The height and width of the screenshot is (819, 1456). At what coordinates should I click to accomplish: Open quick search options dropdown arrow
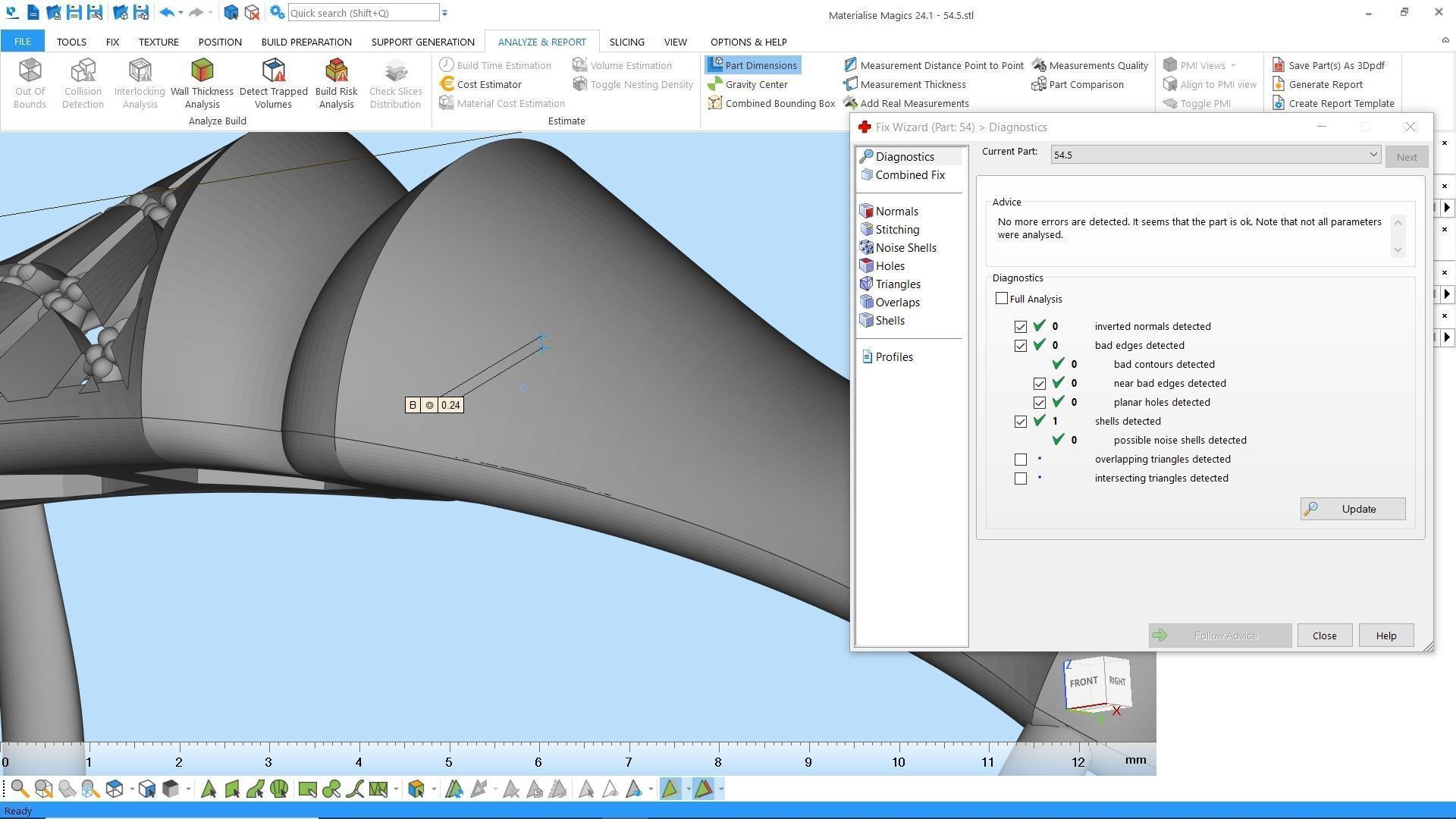[x=445, y=13]
